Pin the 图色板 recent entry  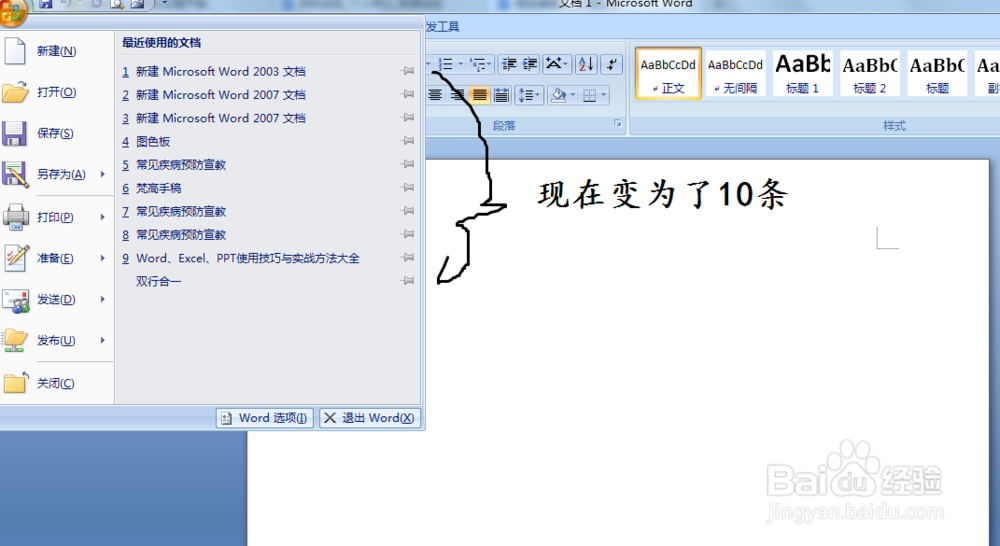pyautogui.click(x=408, y=141)
